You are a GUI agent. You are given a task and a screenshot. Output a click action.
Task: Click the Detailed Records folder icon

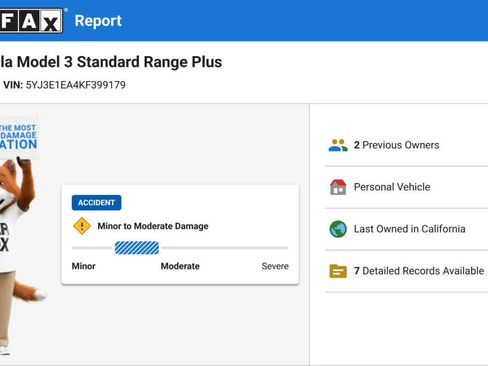[x=338, y=271]
